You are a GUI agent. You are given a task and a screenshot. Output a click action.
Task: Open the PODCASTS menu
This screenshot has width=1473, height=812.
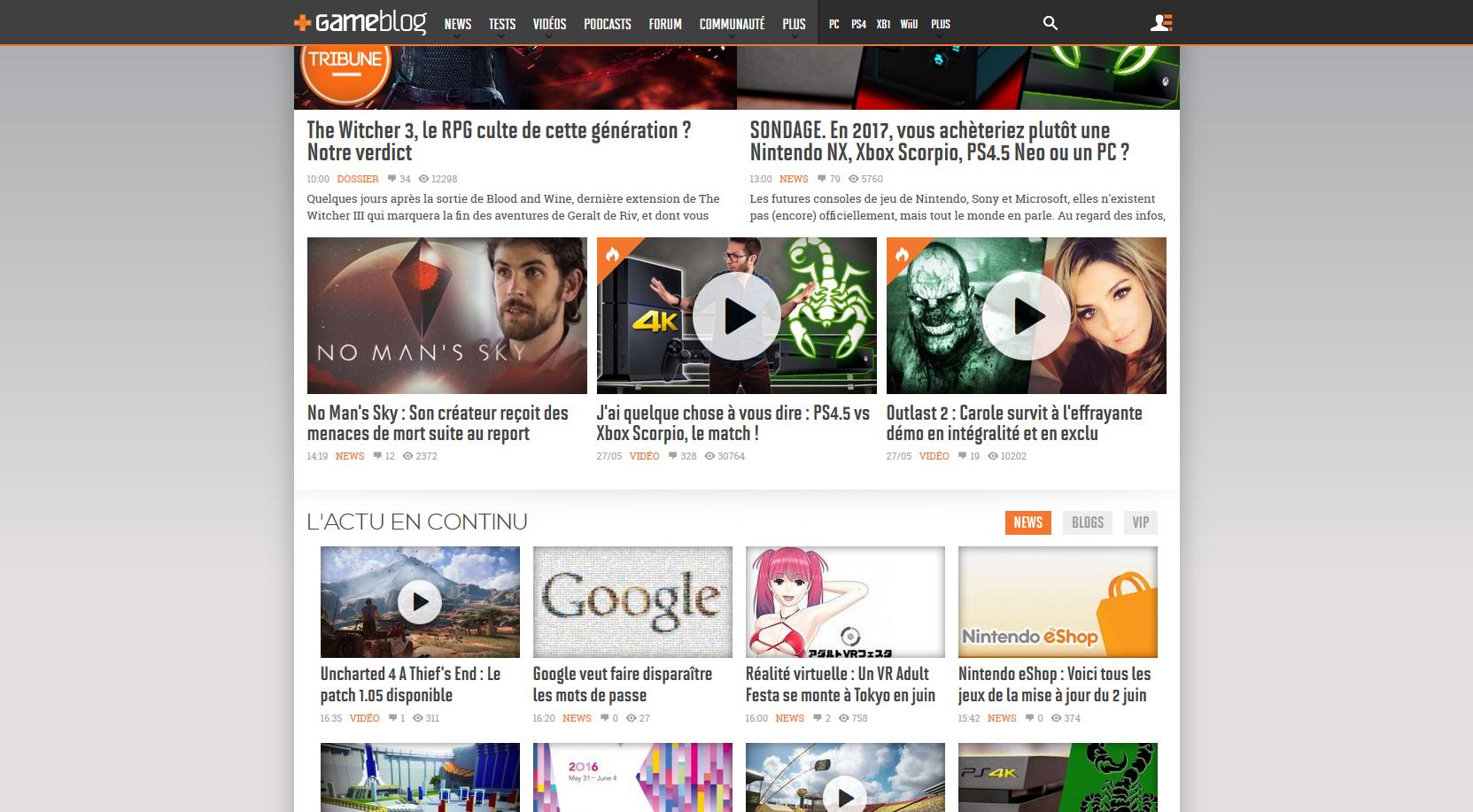point(608,24)
